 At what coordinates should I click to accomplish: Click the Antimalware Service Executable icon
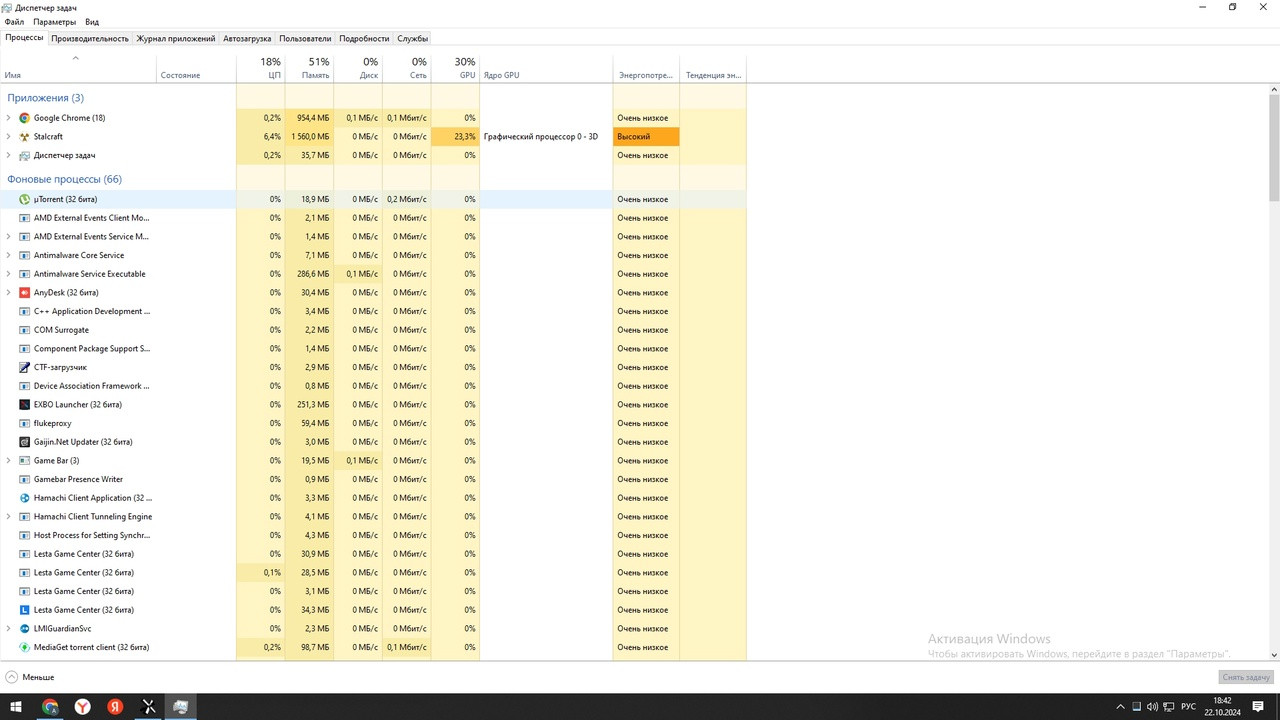(25, 274)
